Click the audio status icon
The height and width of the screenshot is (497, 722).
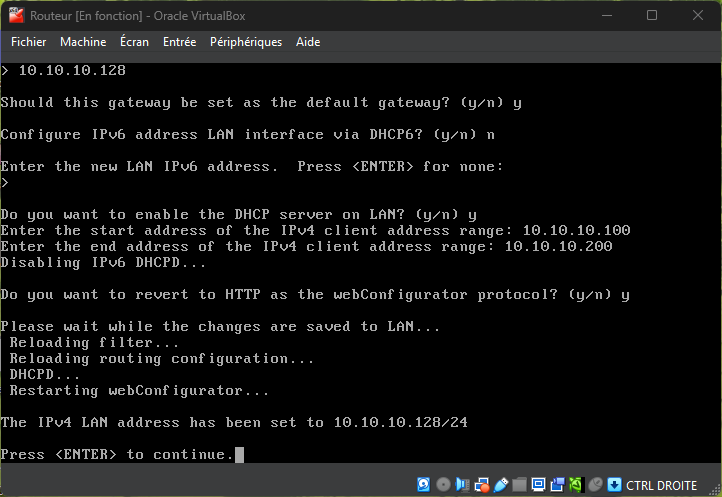point(461,485)
